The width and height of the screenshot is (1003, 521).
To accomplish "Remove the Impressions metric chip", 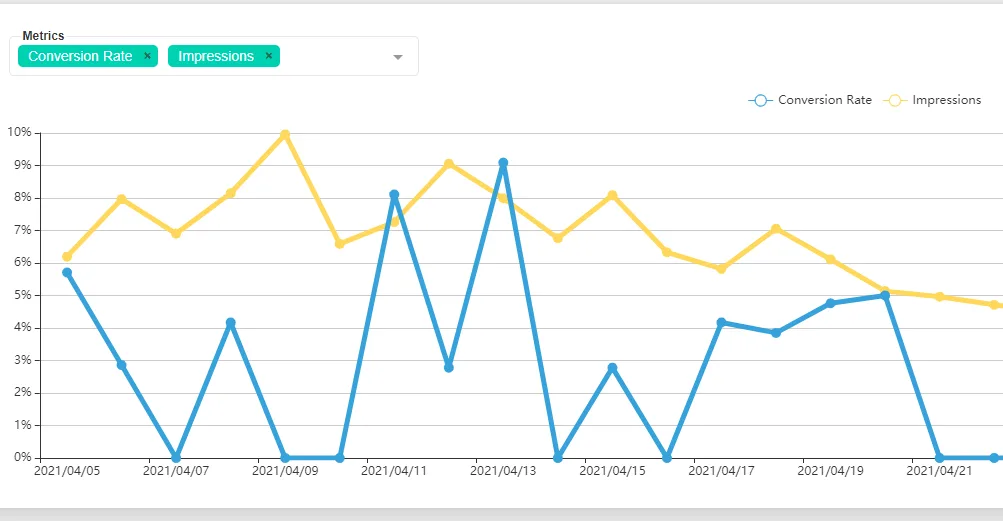I will (269, 56).
